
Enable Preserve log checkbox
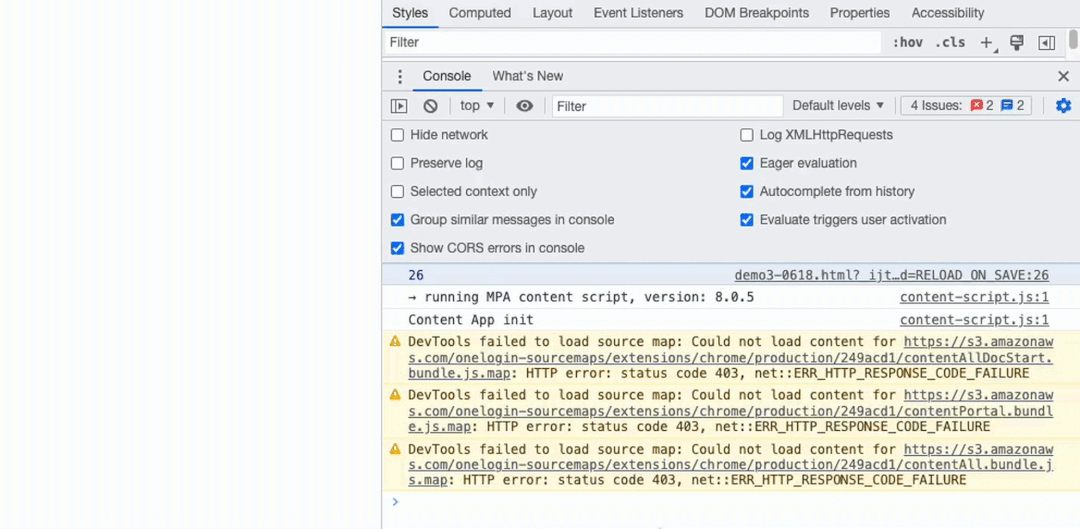[x=397, y=163]
